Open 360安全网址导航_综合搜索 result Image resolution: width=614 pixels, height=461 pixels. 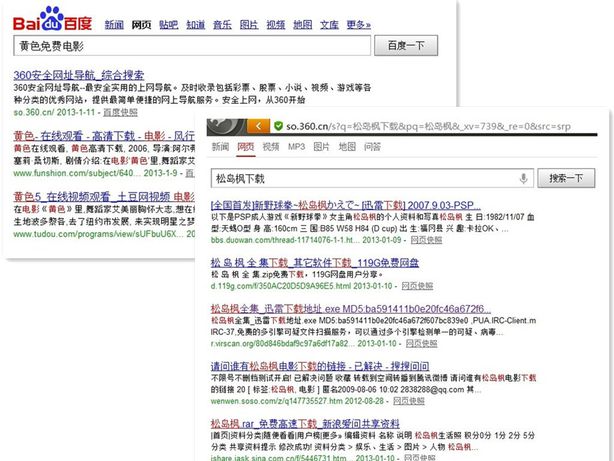pos(79,75)
